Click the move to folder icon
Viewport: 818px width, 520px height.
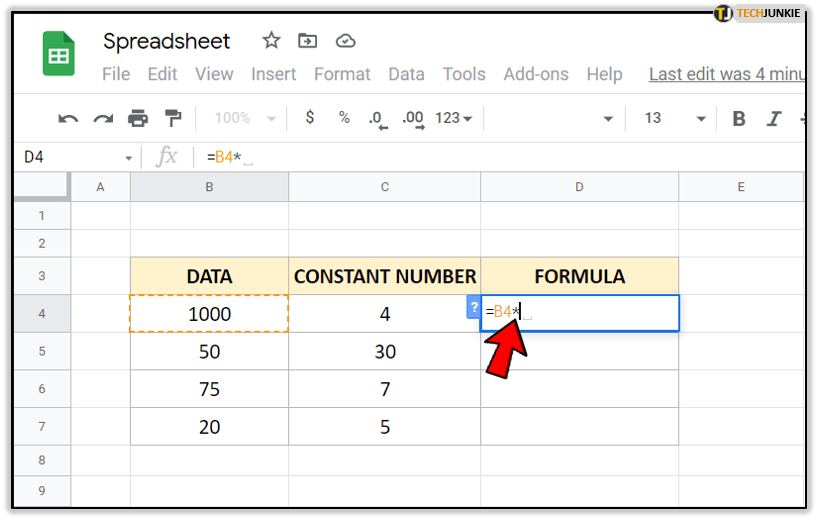coord(308,41)
